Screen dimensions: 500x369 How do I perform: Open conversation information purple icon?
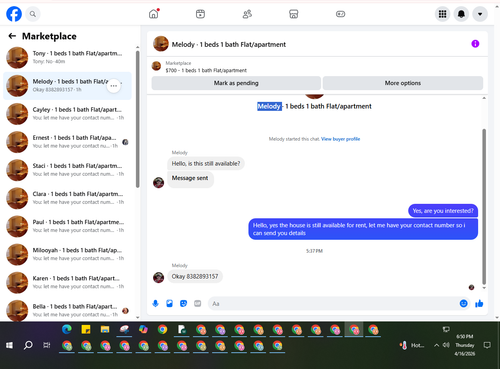[x=475, y=44]
